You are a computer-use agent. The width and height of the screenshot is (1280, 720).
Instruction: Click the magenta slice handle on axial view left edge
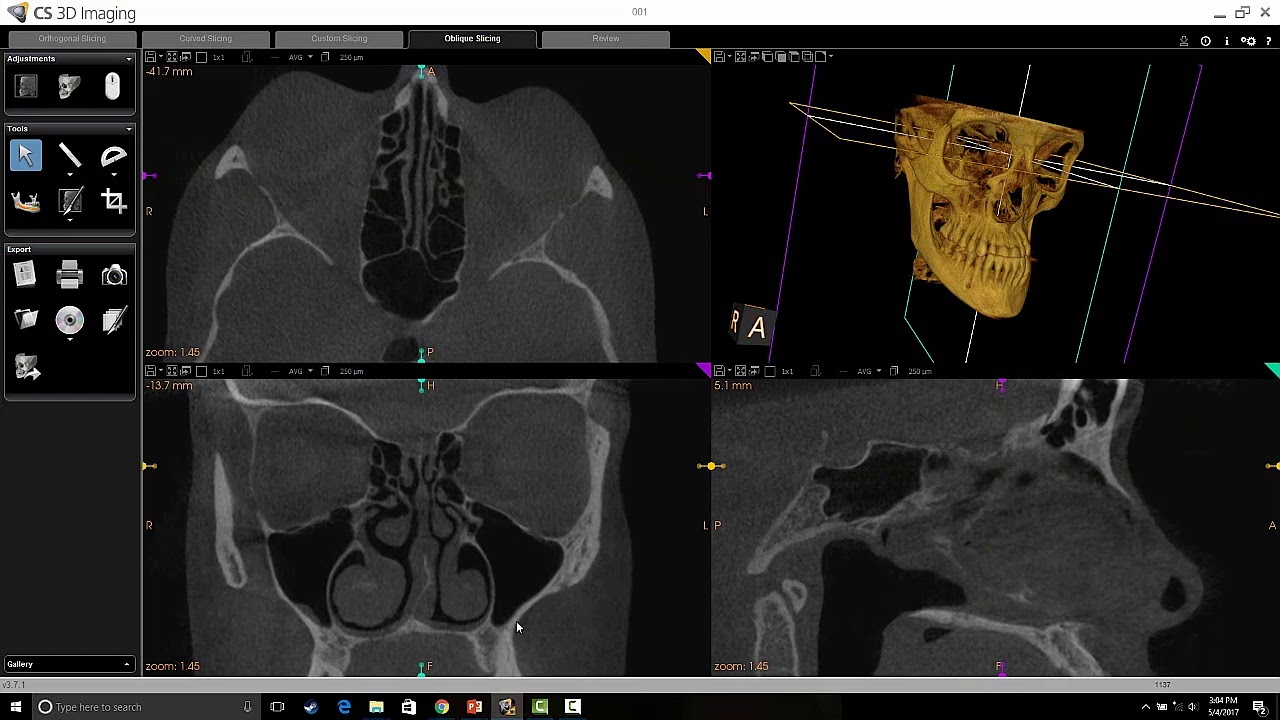(x=149, y=176)
